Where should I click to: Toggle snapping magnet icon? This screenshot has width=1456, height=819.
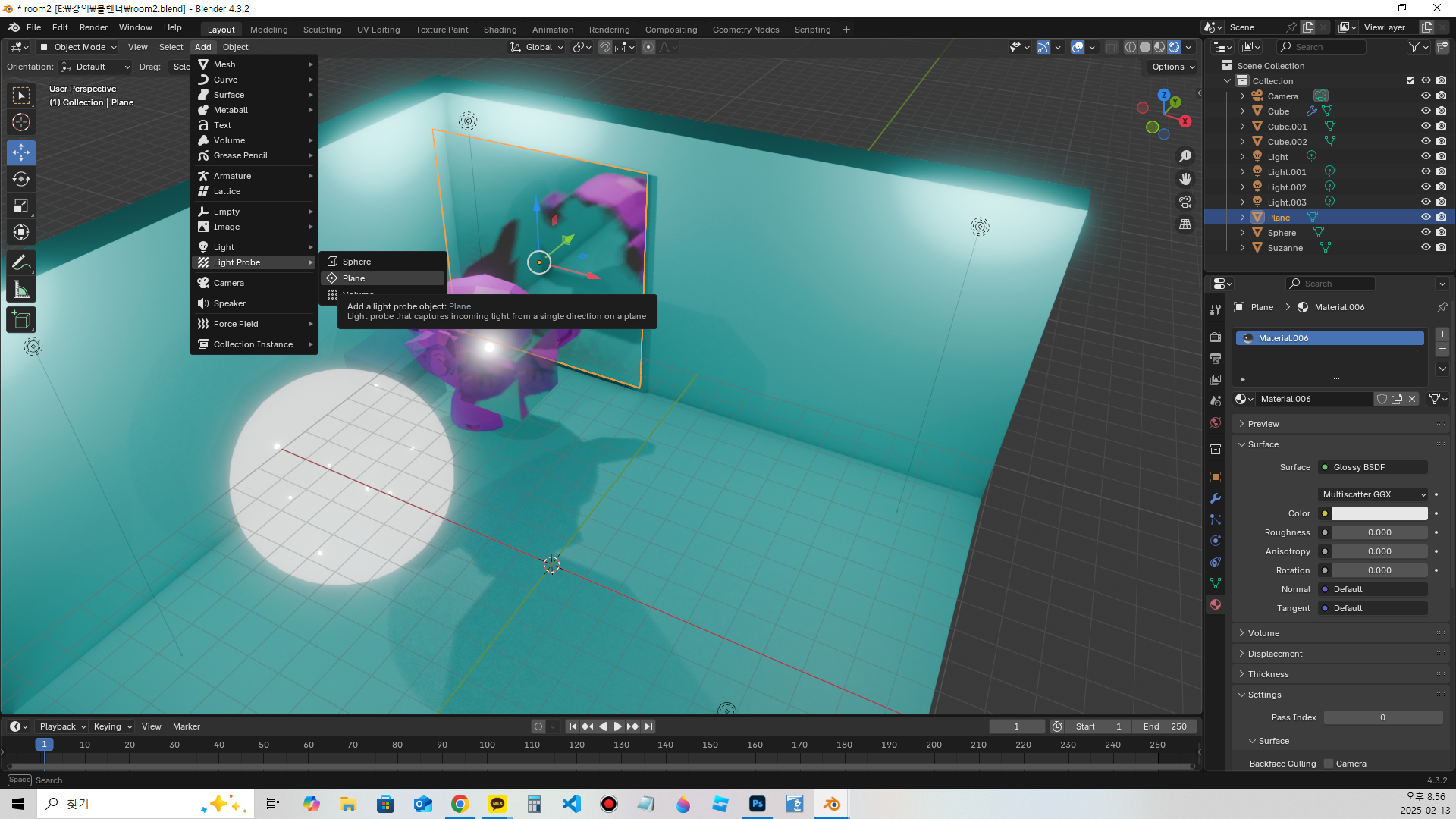click(x=604, y=47)
